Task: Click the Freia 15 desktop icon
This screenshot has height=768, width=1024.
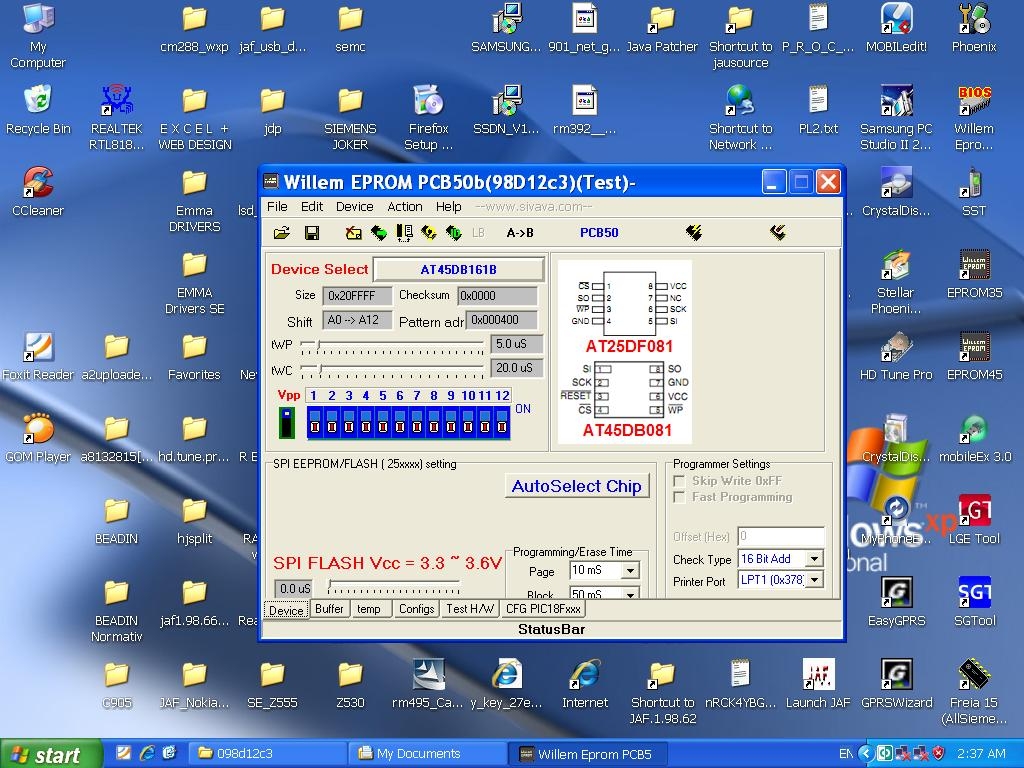Action: [974, 692]
